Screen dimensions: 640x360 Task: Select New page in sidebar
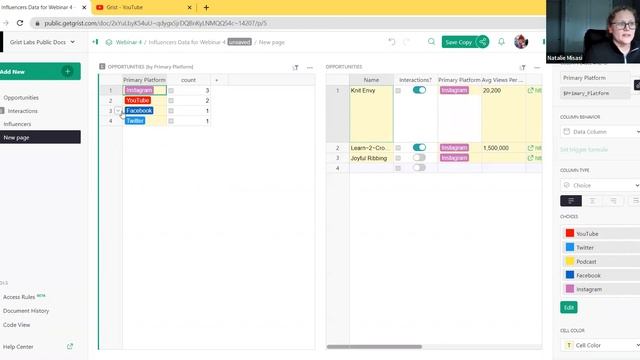coord(40,137)
